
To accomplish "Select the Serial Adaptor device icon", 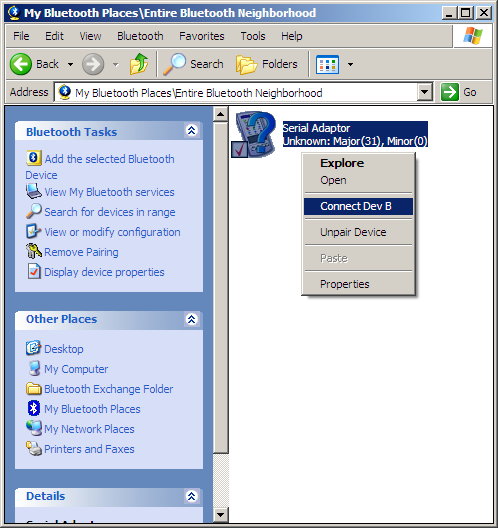I will (254, 134).
